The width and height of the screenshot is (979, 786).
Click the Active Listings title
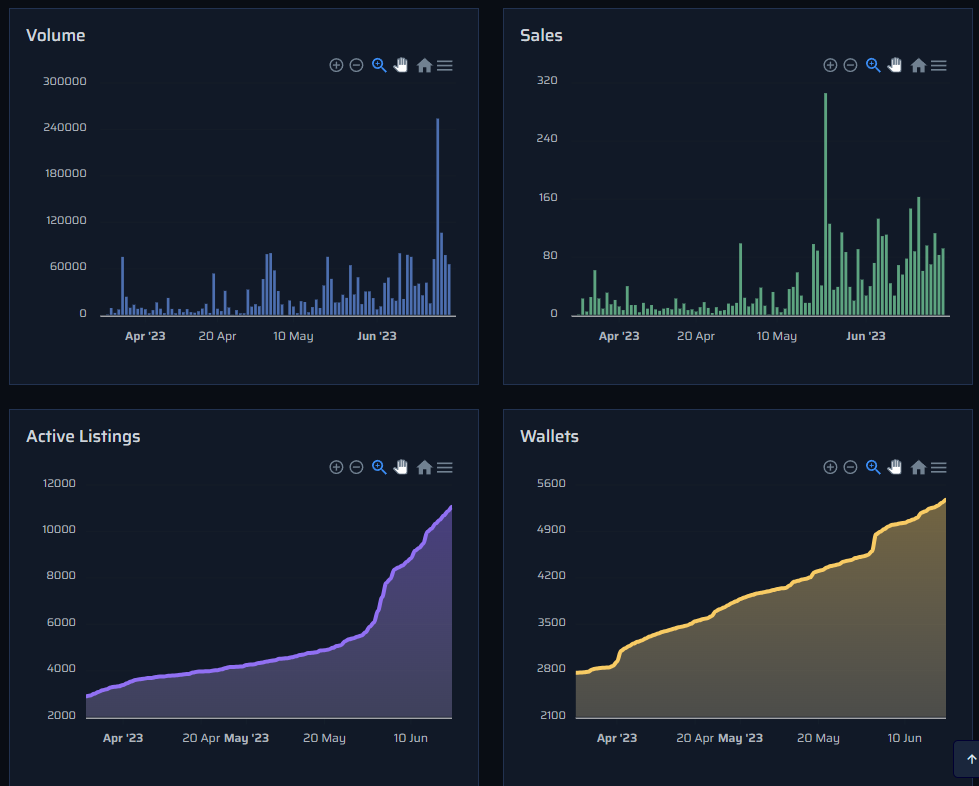(83, 436)
